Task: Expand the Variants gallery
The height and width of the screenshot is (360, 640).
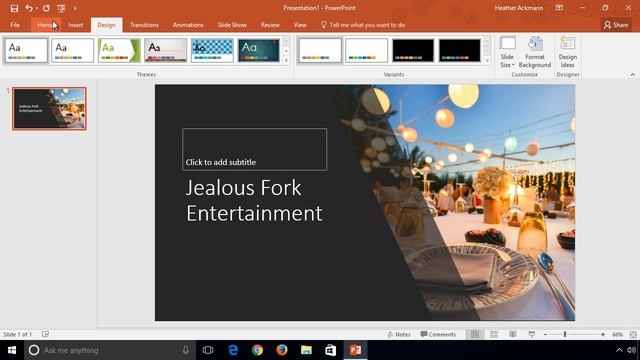Action: point(487,61)
